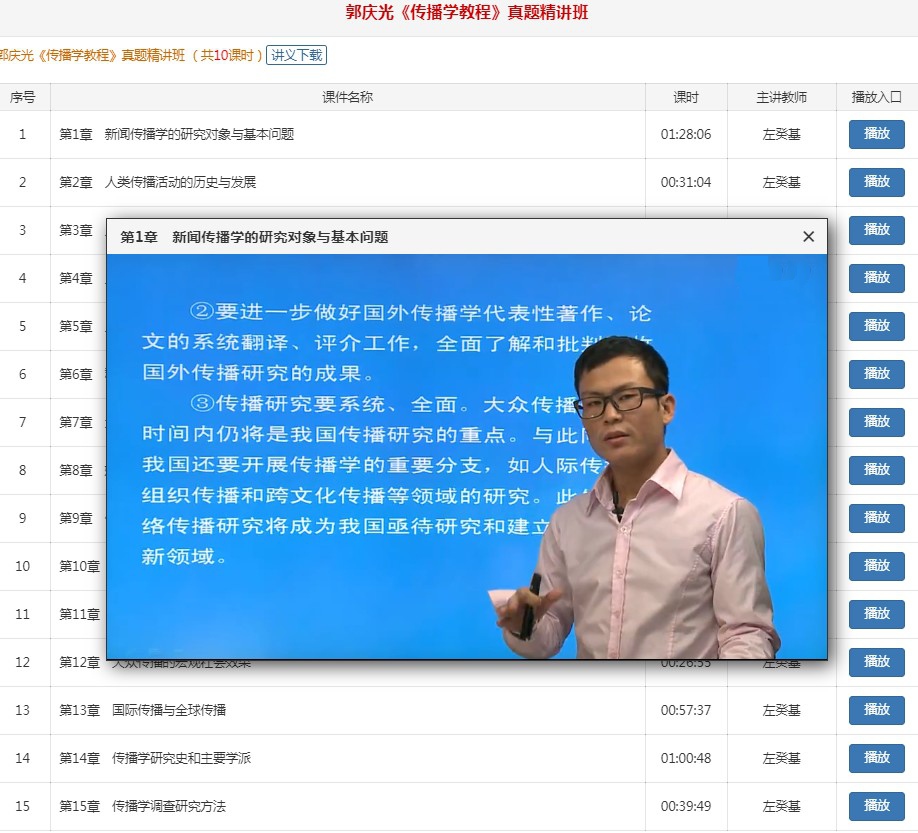The width and height of the screenshot is (918, 833).
Task: Close the 第1章 video player dialog
Action: pos(808,237)
